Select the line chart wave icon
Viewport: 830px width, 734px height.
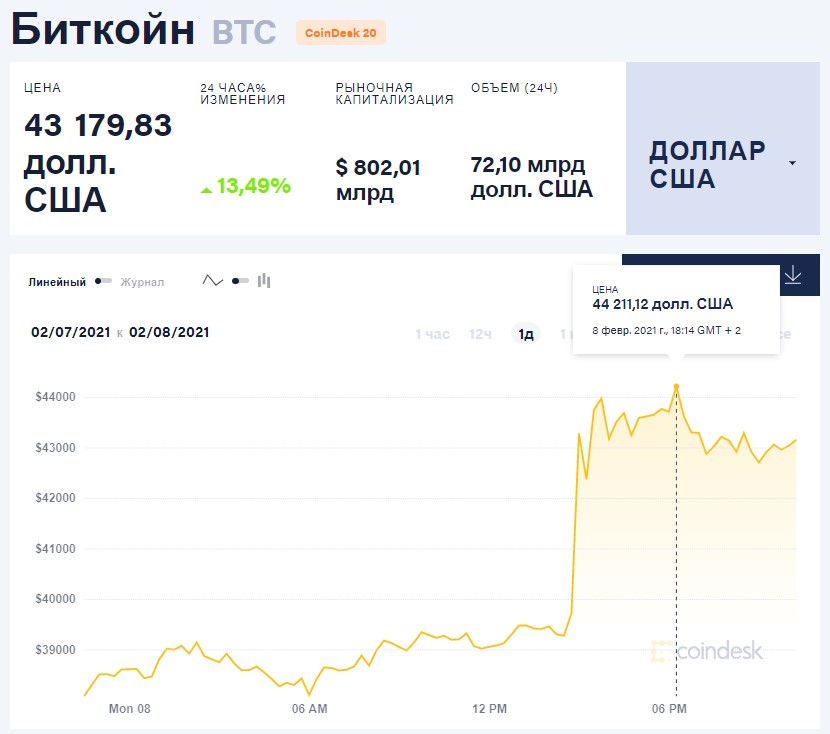pyautogui.click(x=212, y=280)
